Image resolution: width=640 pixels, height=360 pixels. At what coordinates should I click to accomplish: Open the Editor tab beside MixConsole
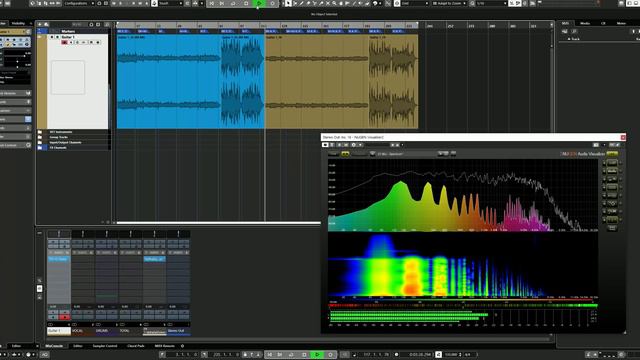click(x=78, y=346)
